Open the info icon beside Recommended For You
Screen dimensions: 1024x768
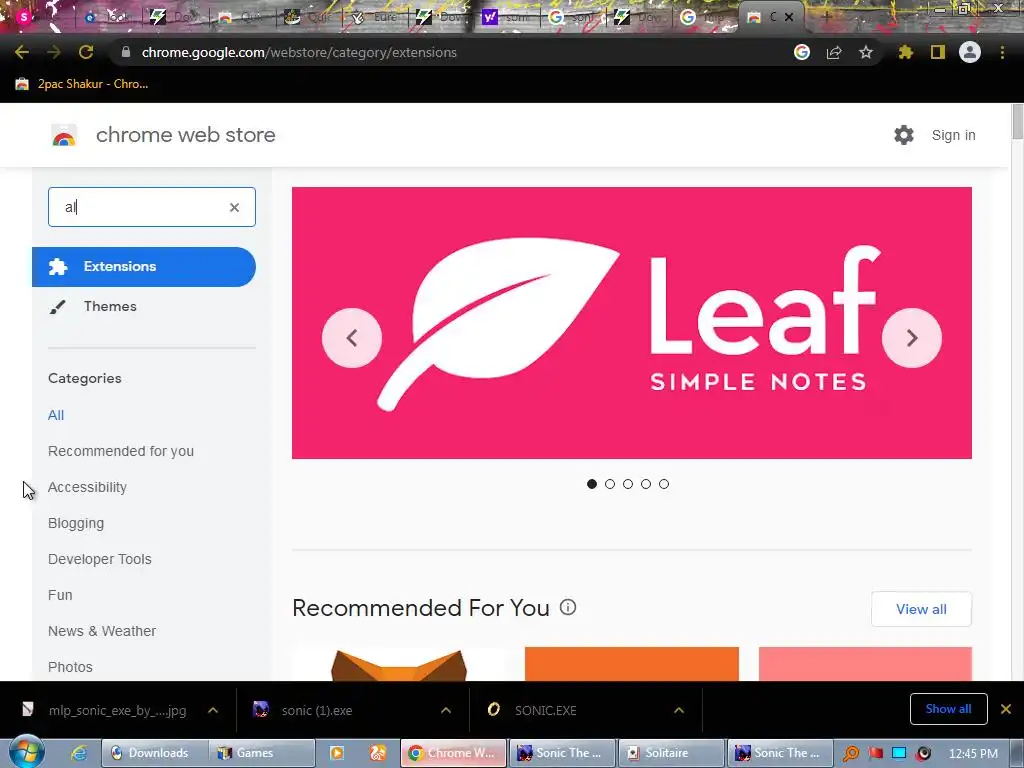568,607
